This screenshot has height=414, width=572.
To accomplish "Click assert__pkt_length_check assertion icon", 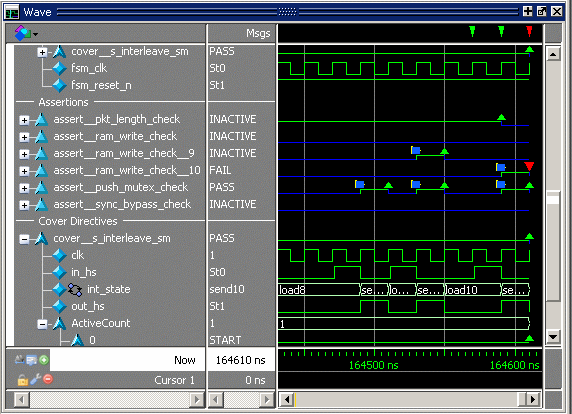I will 41,119.
